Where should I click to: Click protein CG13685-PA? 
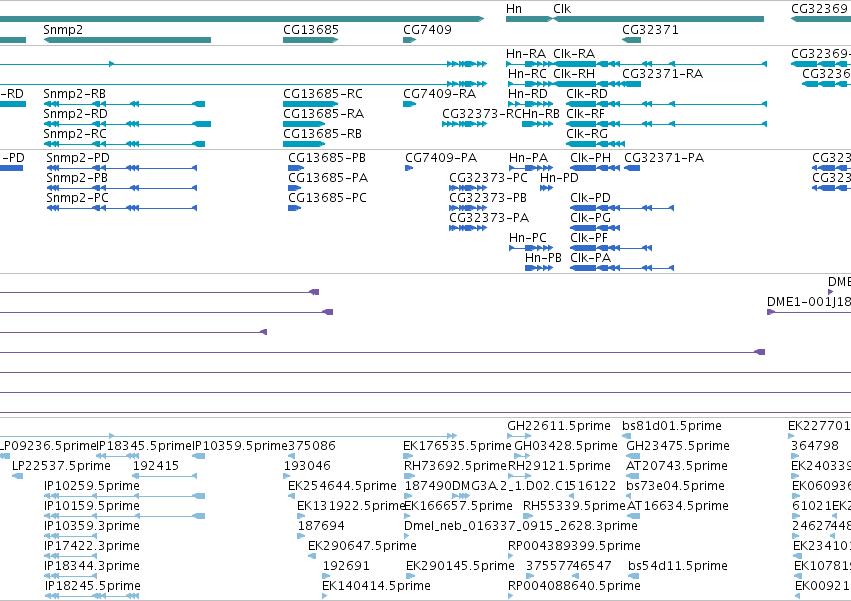click(x=328, y=178)
